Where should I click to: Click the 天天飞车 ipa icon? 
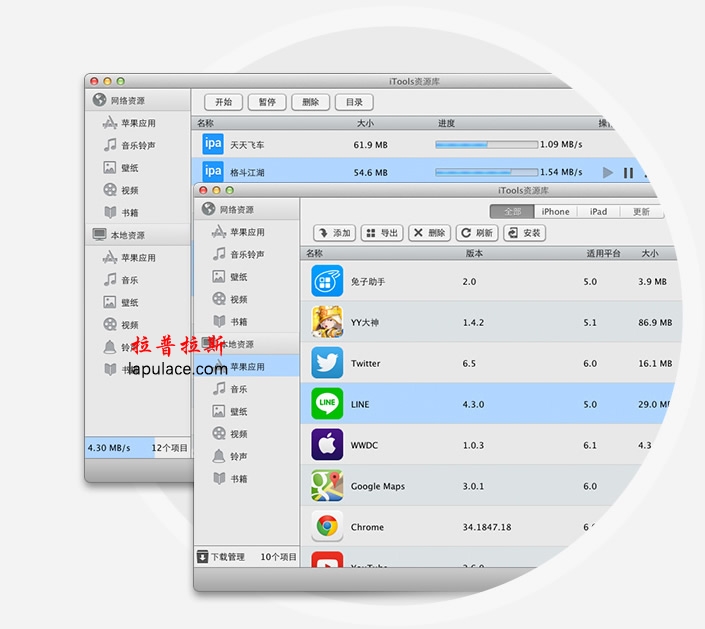click(213, 144)
